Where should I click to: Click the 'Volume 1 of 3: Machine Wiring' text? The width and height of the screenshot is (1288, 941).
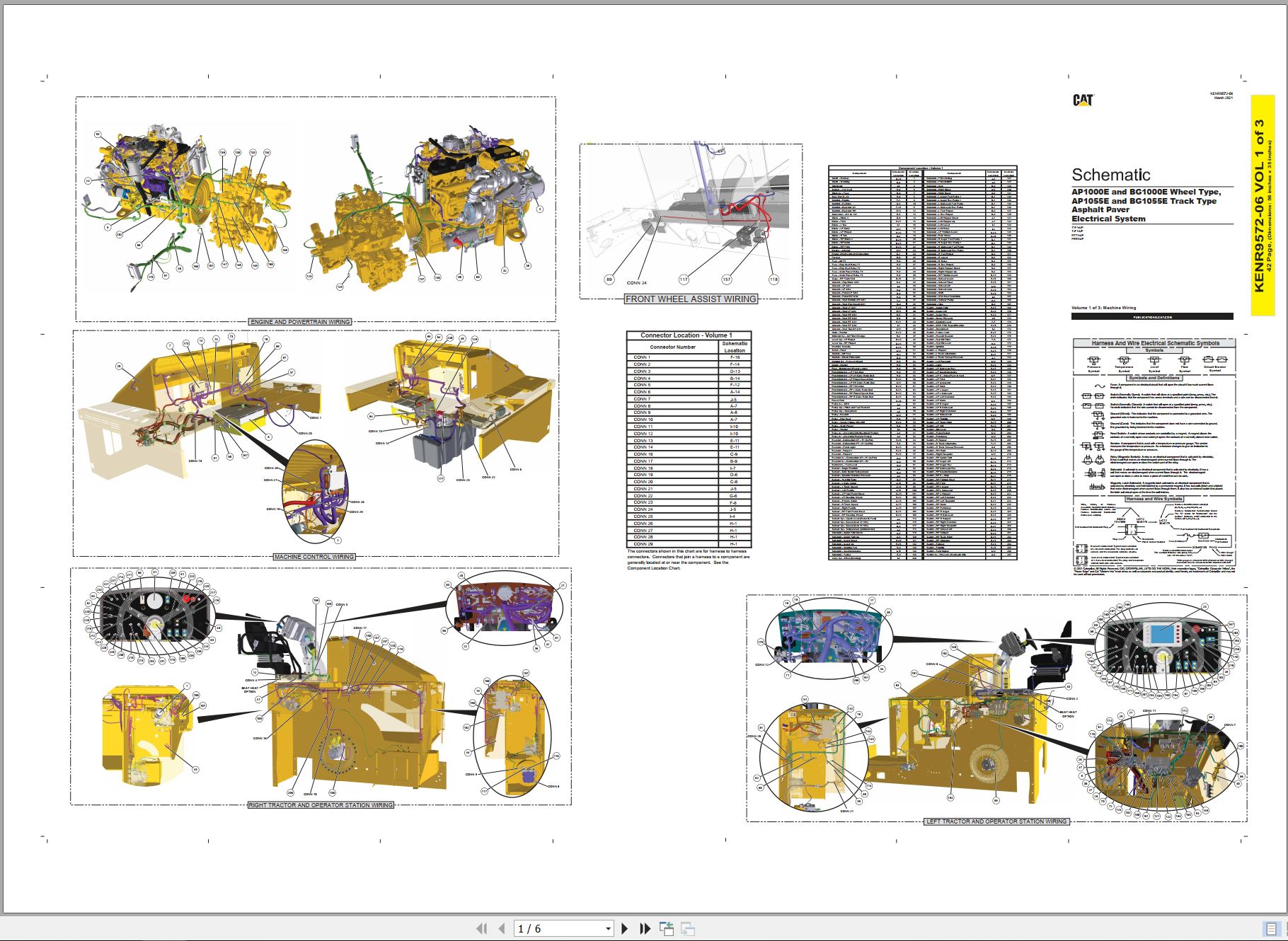[1103, 308]
